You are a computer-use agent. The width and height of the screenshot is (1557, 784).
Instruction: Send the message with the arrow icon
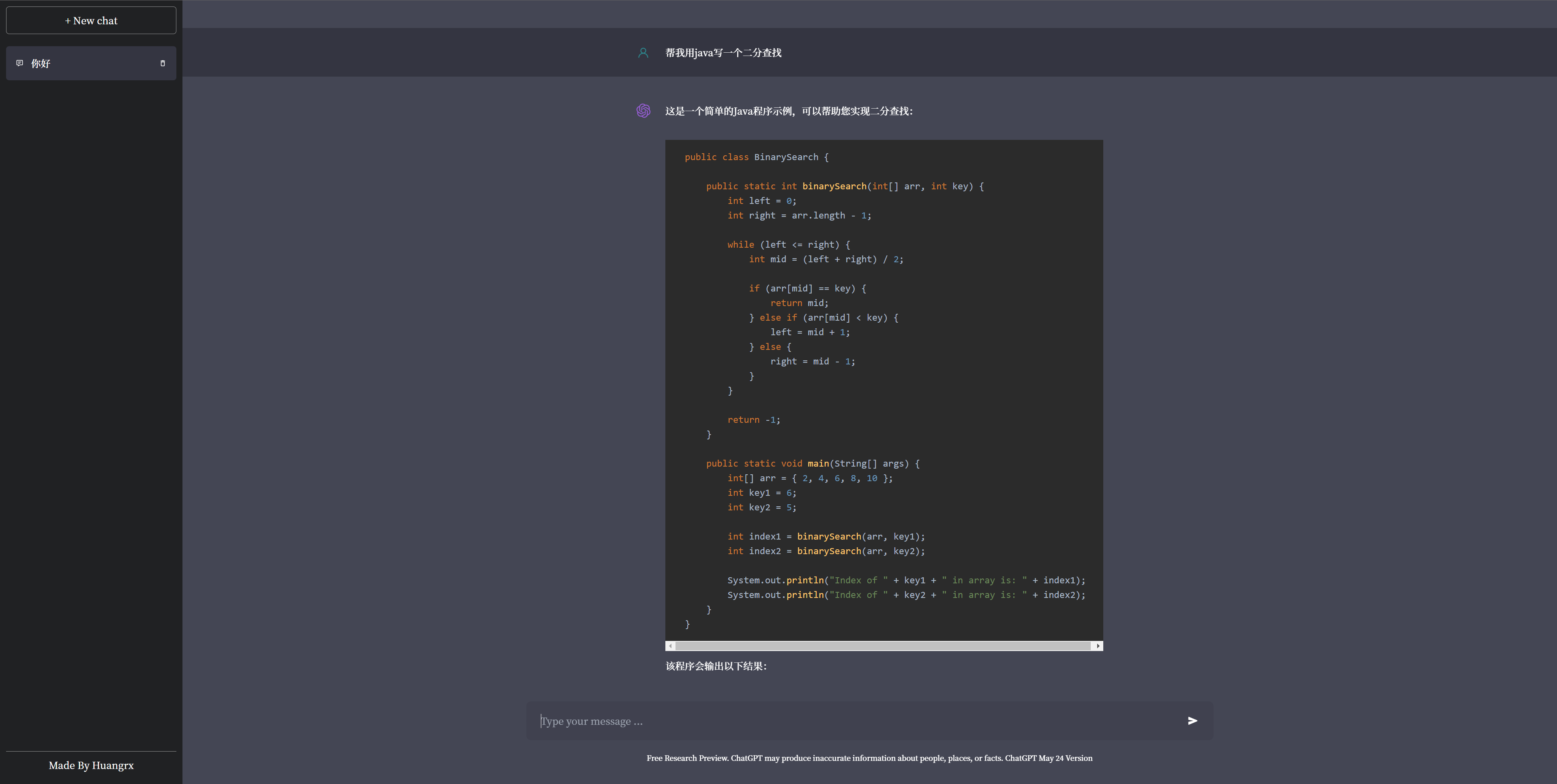(1192, 720)
